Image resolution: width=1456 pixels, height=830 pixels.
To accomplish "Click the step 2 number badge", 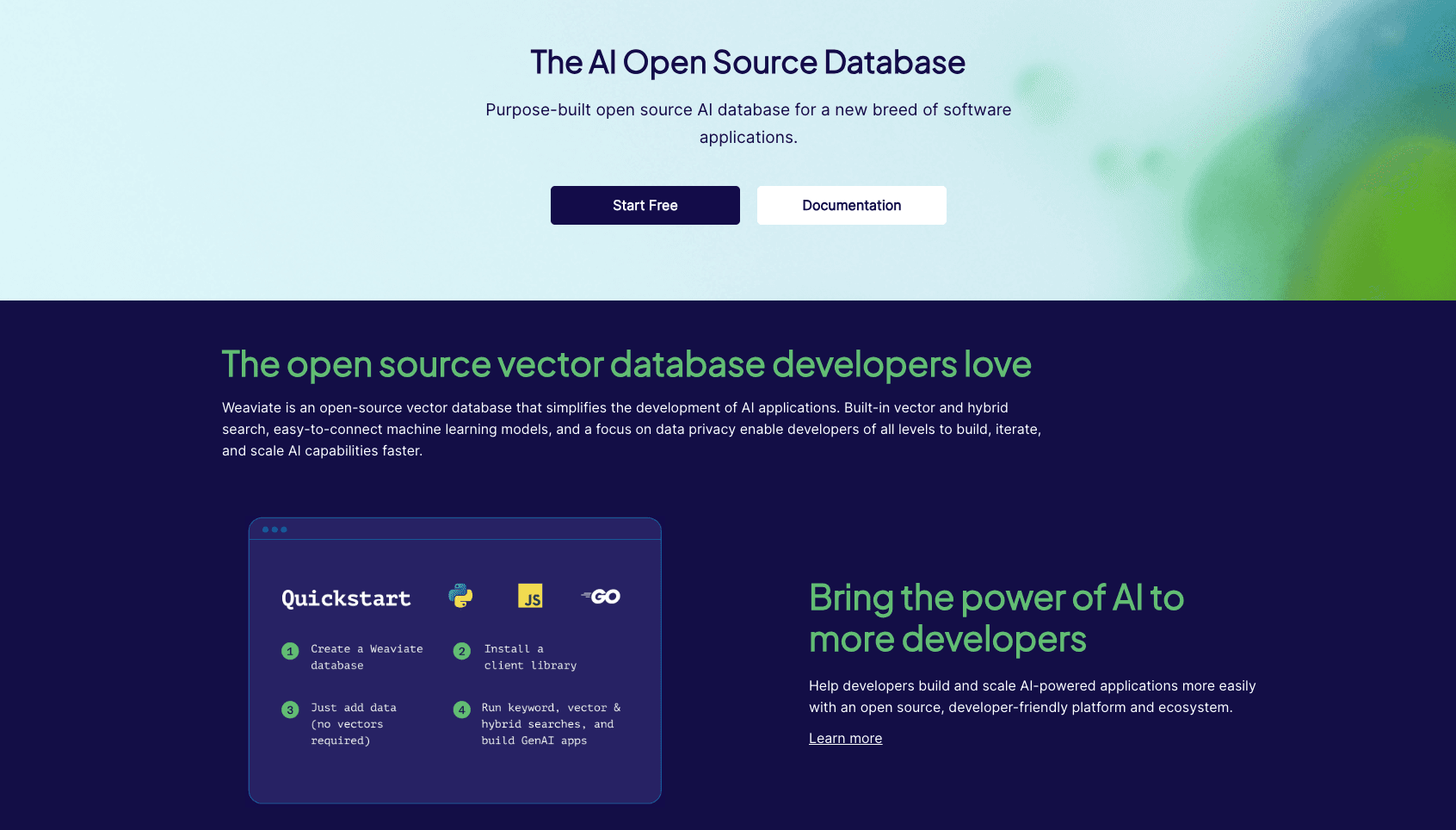I will click(x=462, y=651).
